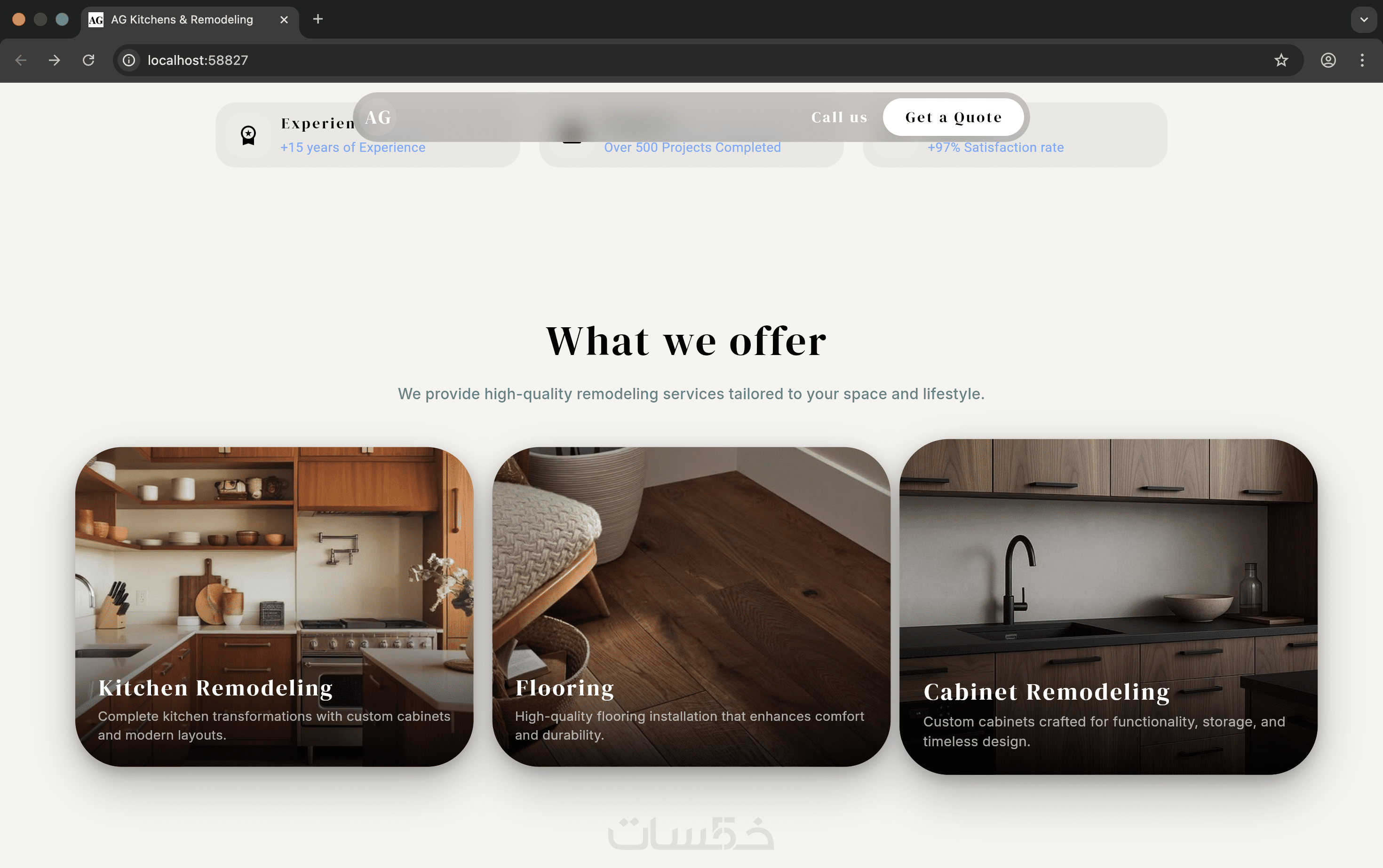The image size is (1383, 868).
Task: View site information icon in address bar
Action: 129,60
